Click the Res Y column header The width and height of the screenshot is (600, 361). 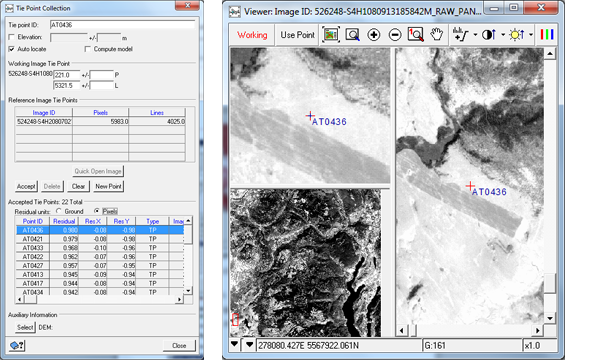coord(121,221)
